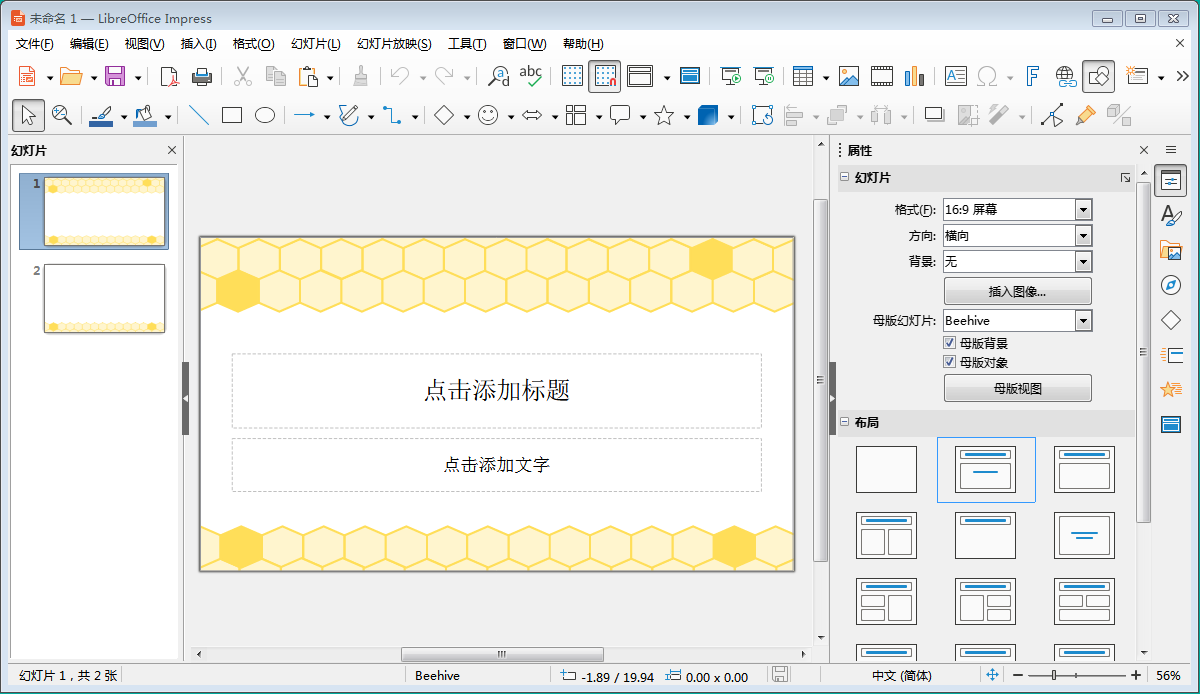1200x694 pixels.
Task: Insert a chart from toolbar
Action: point(914,76)
